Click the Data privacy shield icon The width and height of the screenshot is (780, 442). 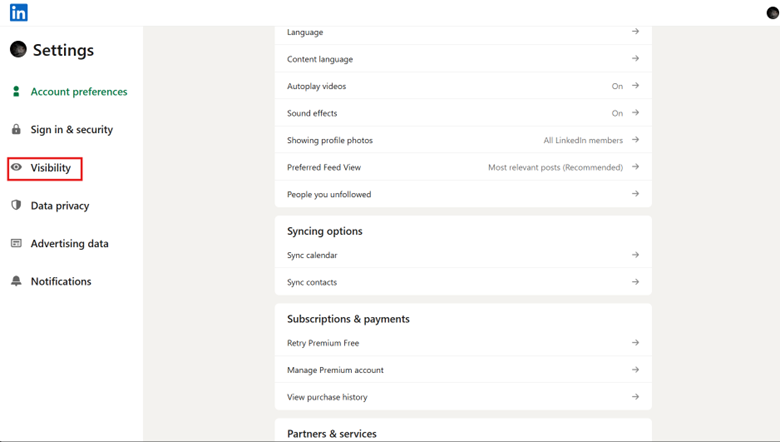(16, 205)
